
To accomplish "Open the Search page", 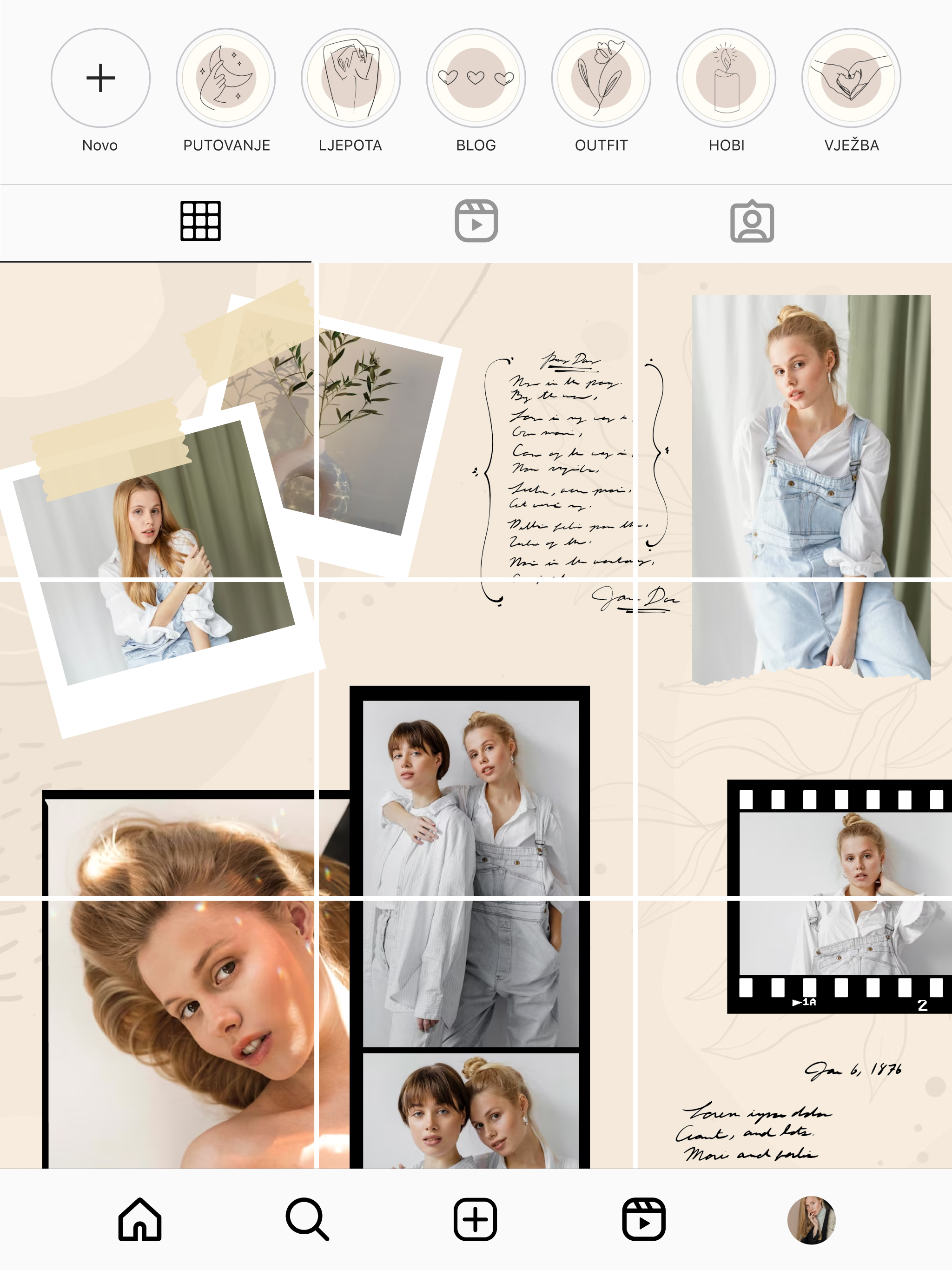I will point(307,1219).
